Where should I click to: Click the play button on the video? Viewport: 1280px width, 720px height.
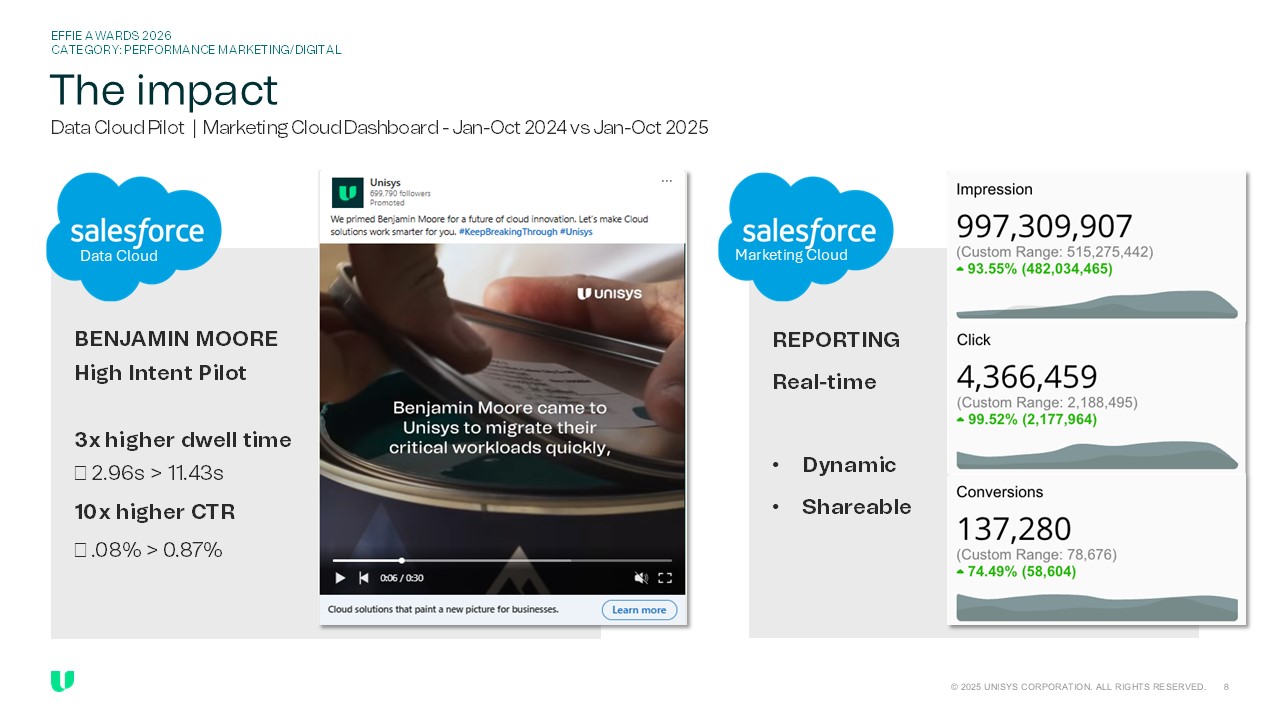click(340, 578)
